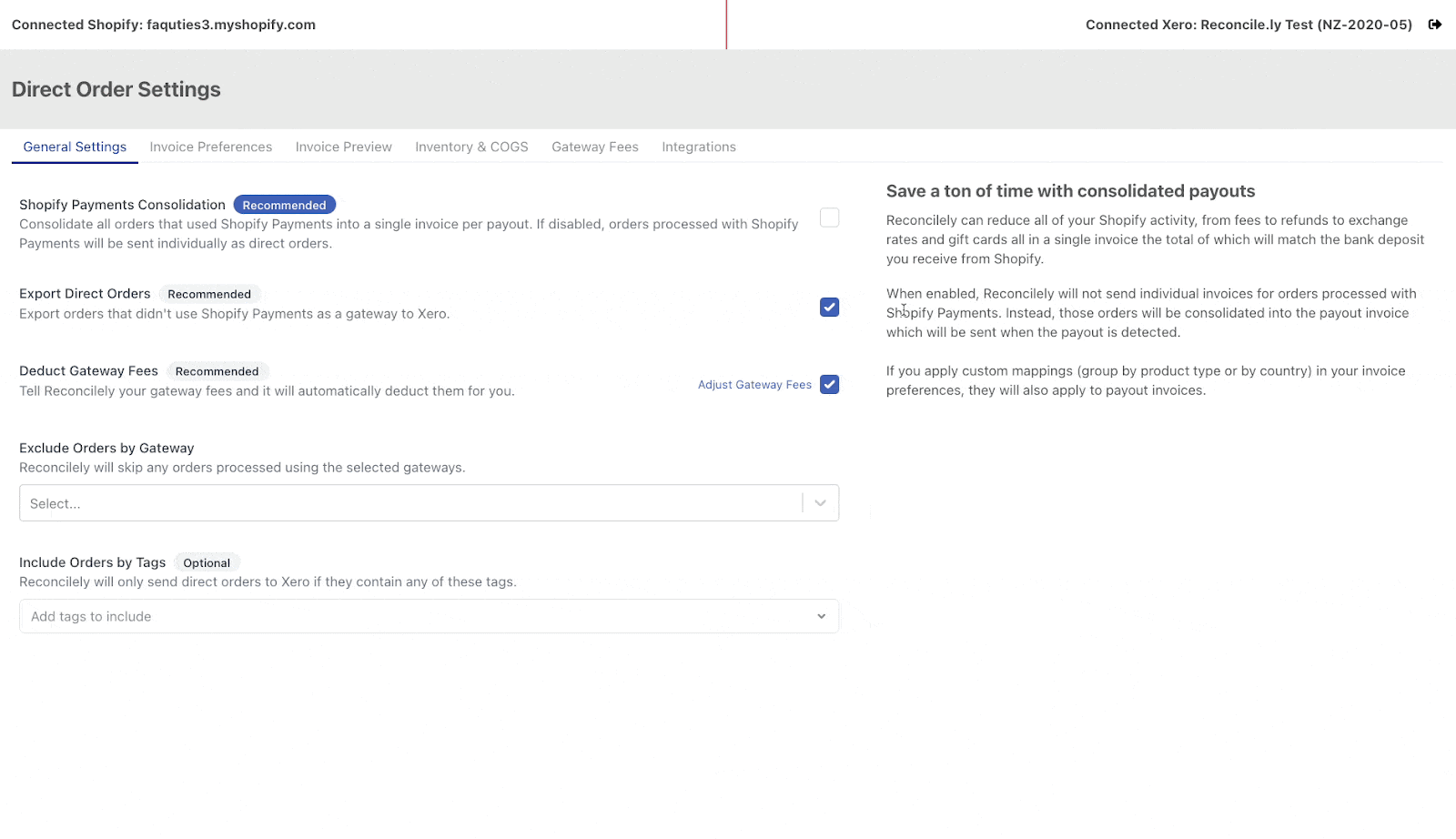Click the connected Shopify store name
Viewport: 1456px width, 839px height.
(x=162, y=25)
